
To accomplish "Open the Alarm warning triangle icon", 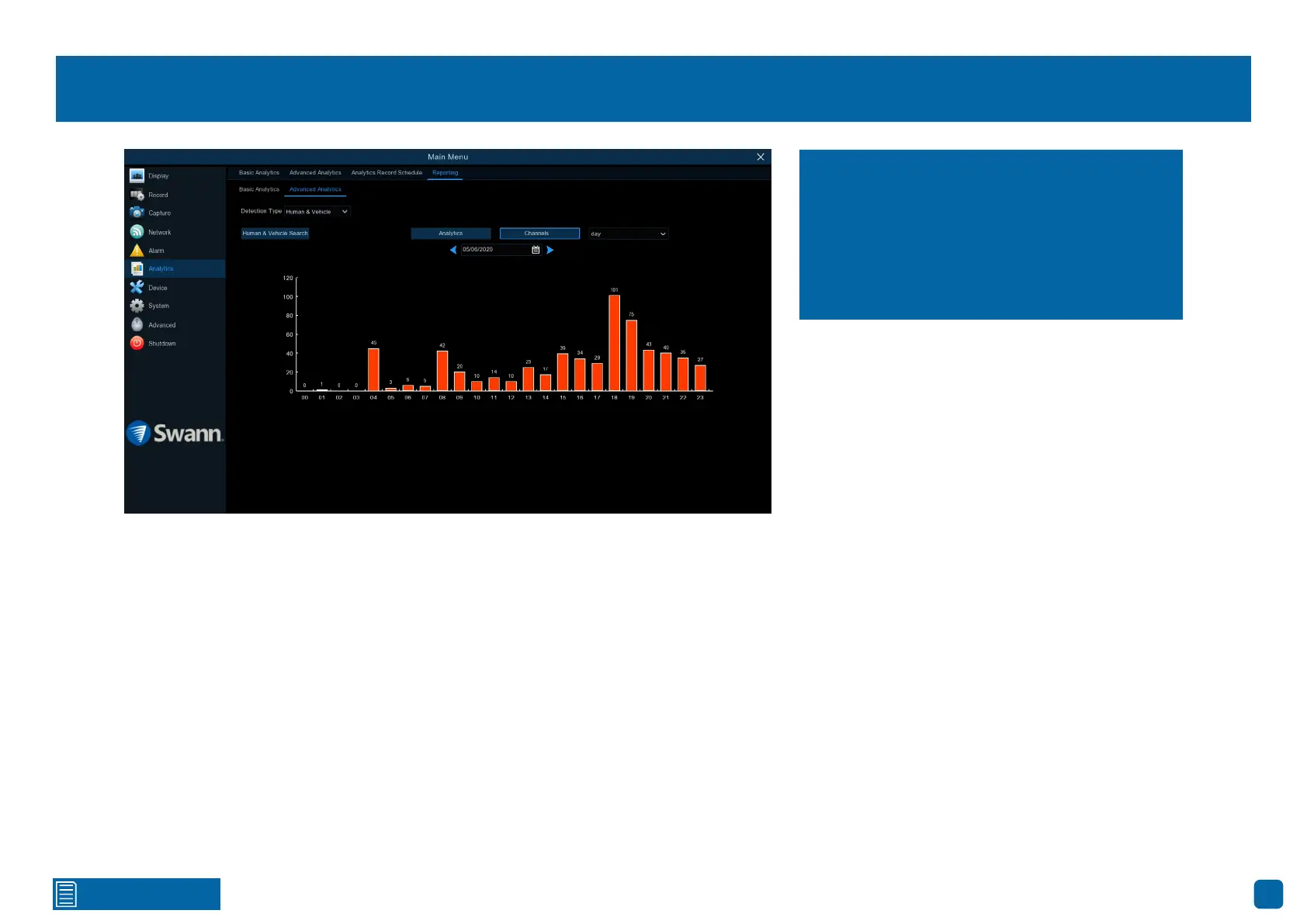I will pyautogui.click(x=137, y=251).
